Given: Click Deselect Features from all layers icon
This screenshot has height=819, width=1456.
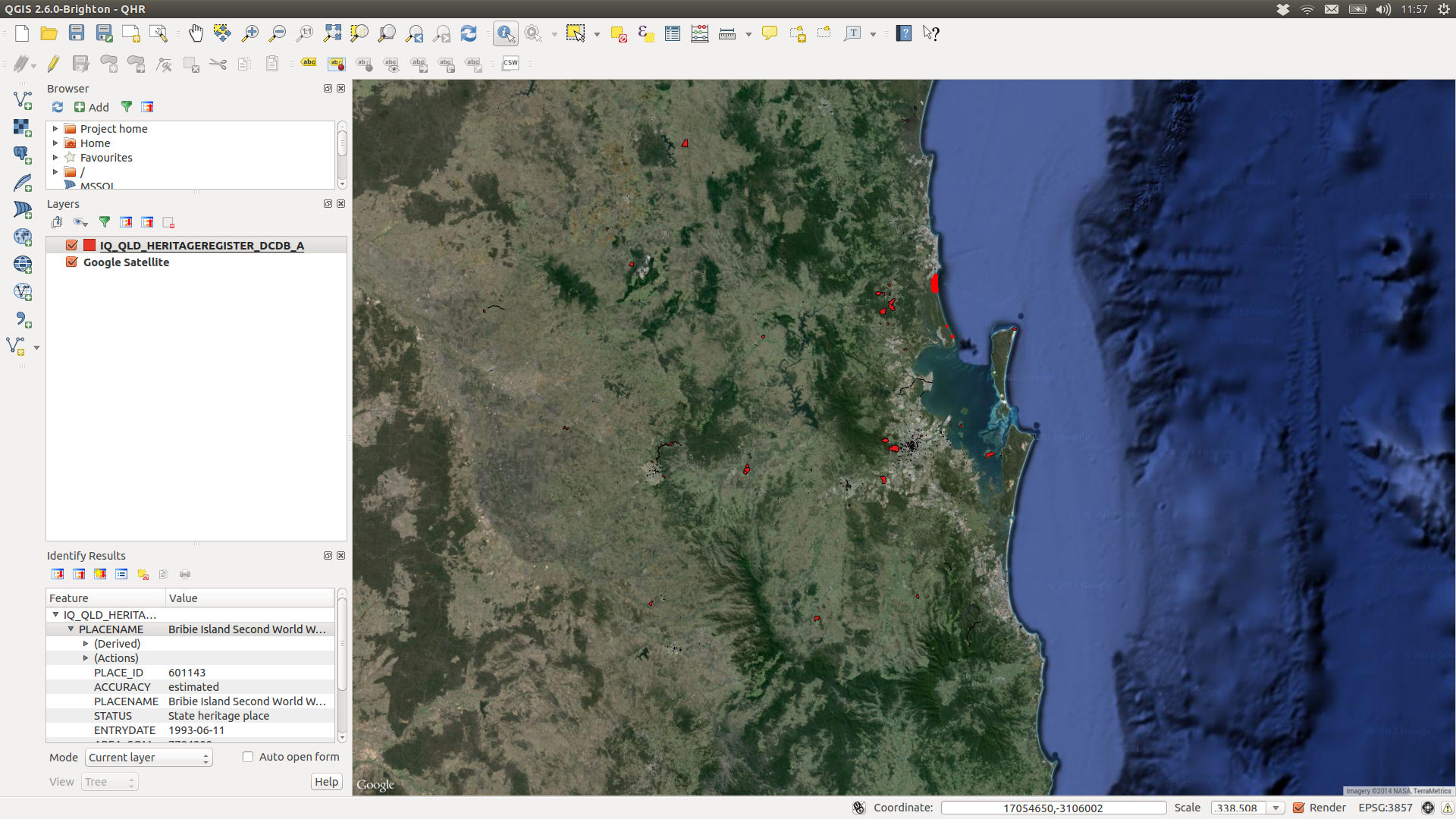Looking at the screenshot, I should click(x=619, y=33).
